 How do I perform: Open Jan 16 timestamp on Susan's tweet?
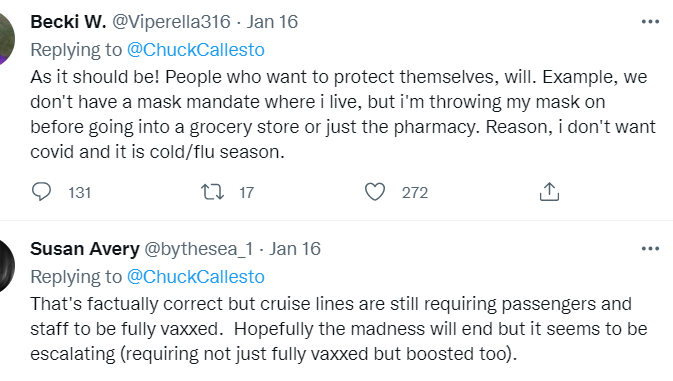pos(295,249)
